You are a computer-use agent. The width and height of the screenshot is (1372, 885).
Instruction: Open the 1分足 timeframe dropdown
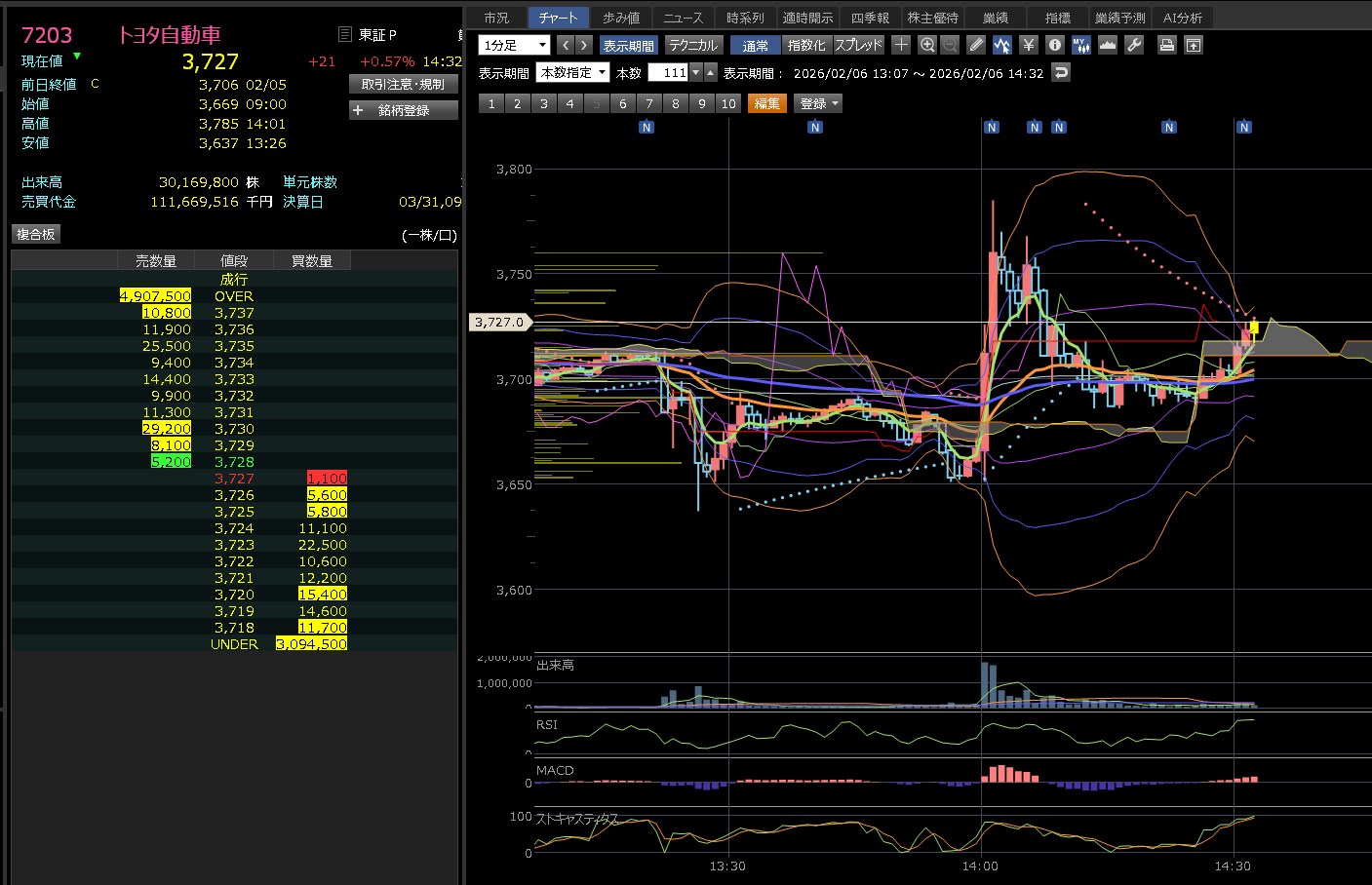coord(514,46)
